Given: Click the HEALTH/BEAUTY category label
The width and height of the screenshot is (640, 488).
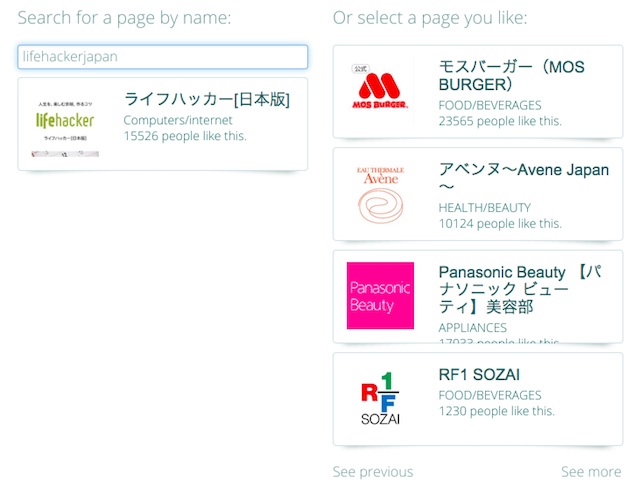Looking at the screenshot, I should pos(484,208).
